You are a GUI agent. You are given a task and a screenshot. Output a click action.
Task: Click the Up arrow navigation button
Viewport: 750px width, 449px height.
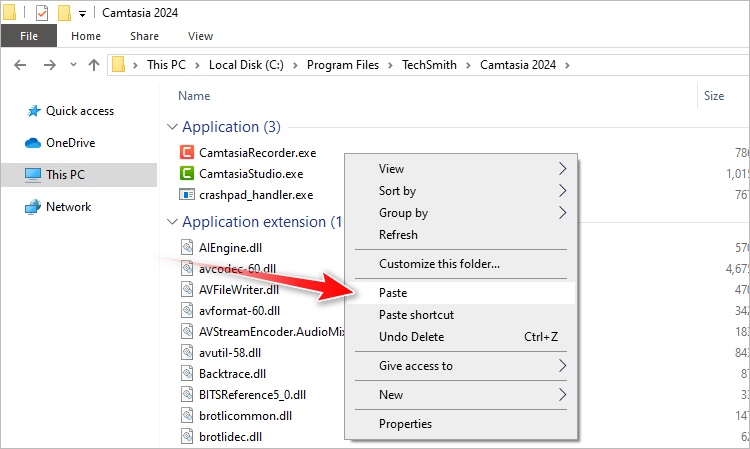(x=94, y=65)
